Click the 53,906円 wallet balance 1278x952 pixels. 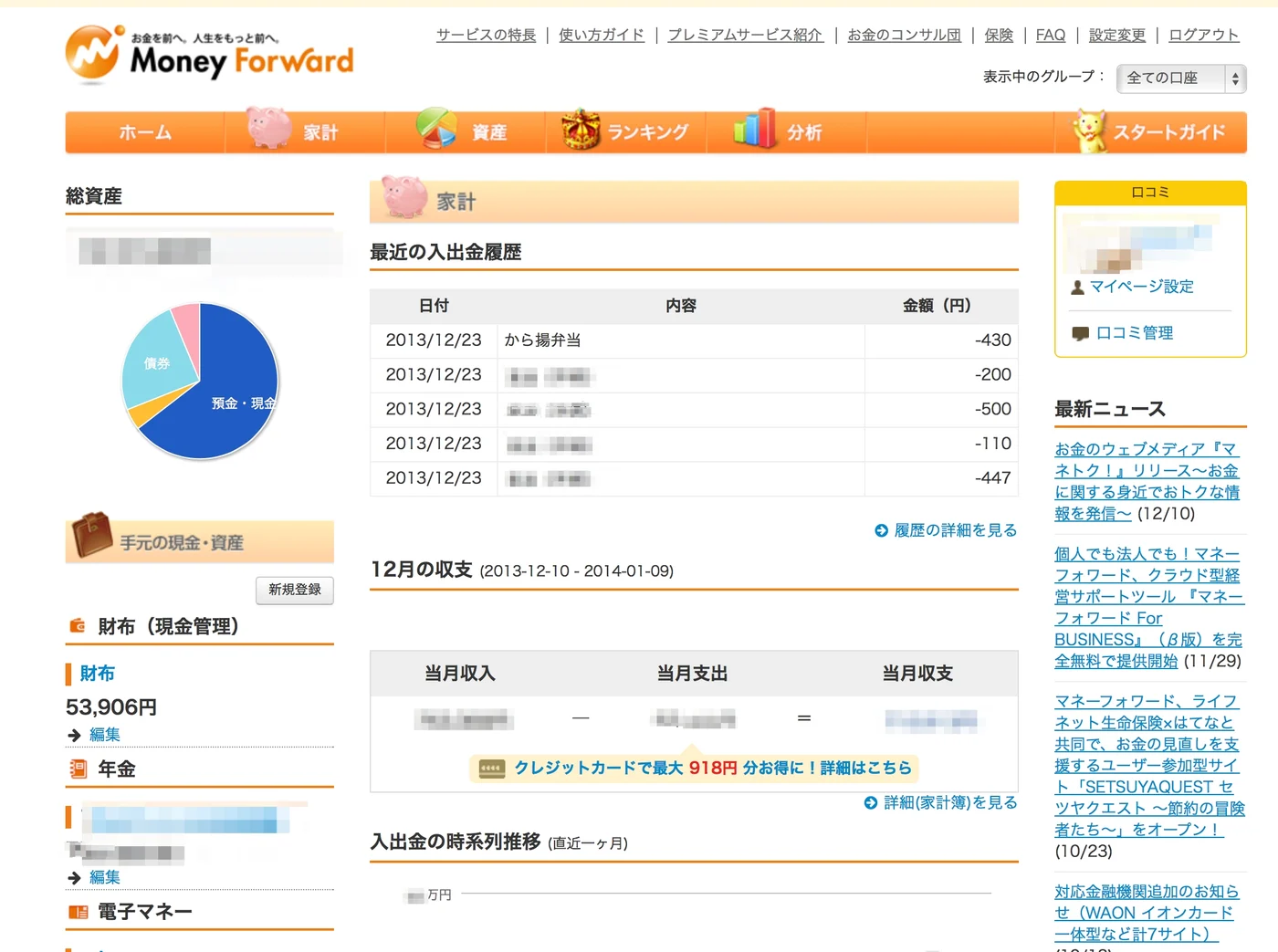point(111,707)
